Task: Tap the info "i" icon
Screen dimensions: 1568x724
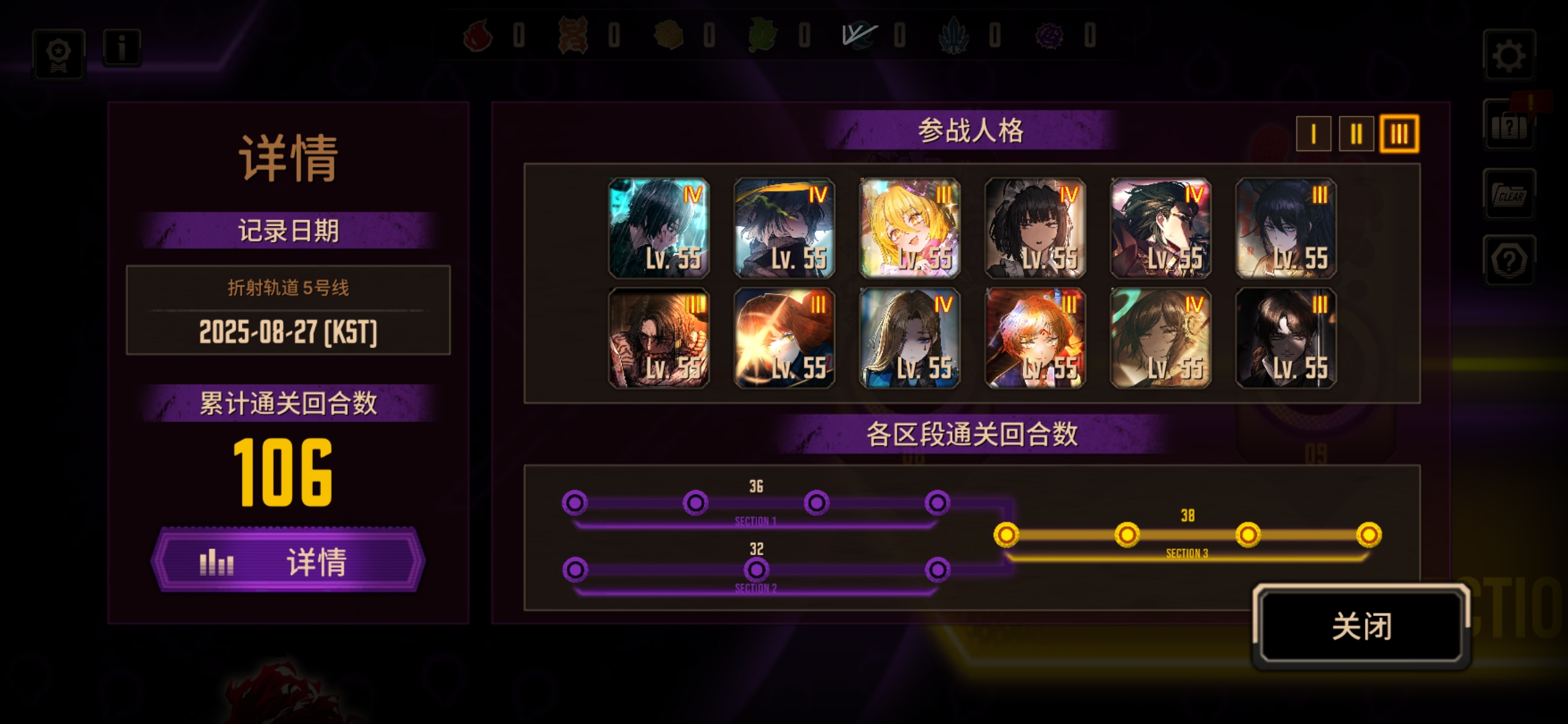Action: point(121,48)
